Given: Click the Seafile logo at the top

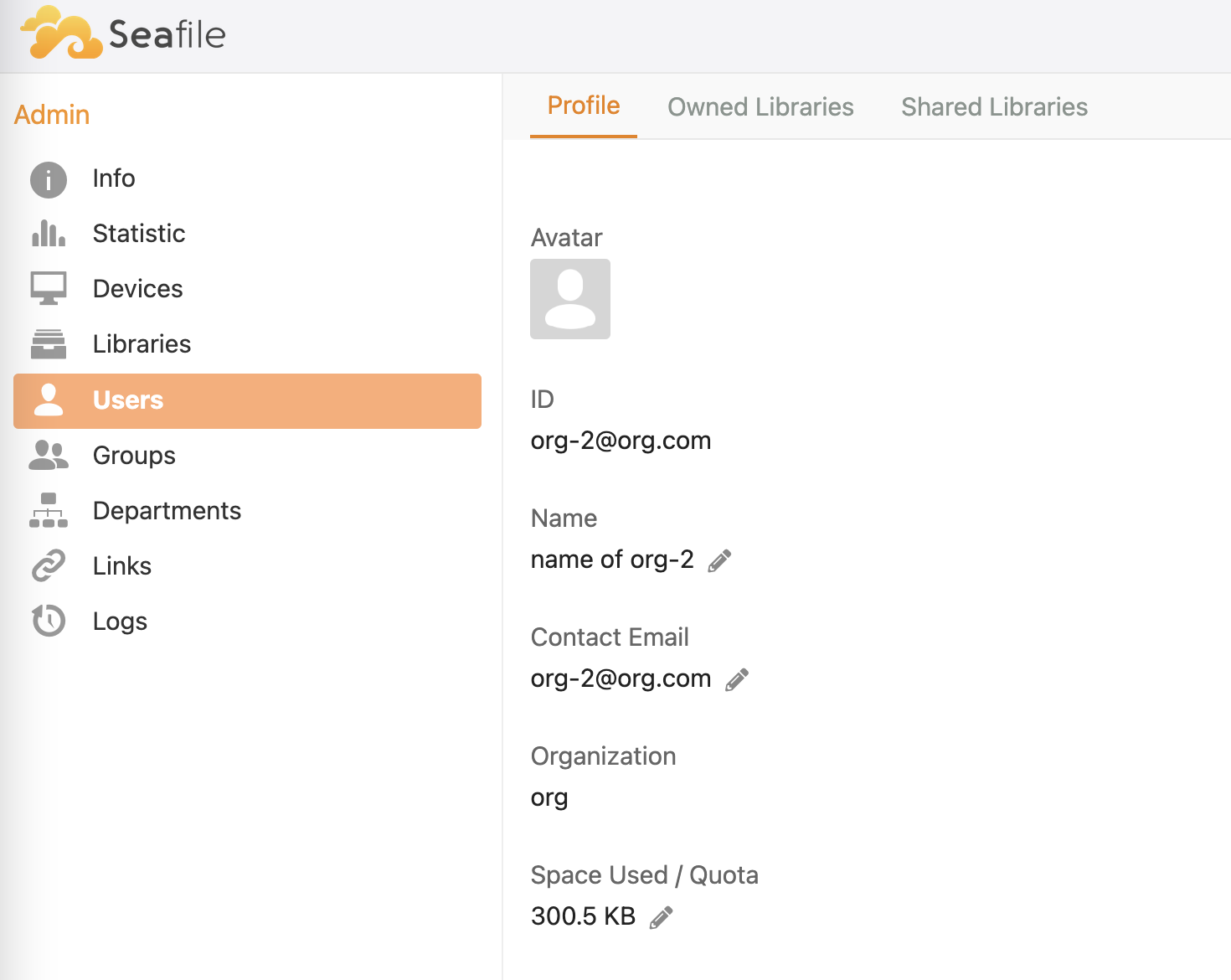Looking at the screenshot, I should pos(123,34).
